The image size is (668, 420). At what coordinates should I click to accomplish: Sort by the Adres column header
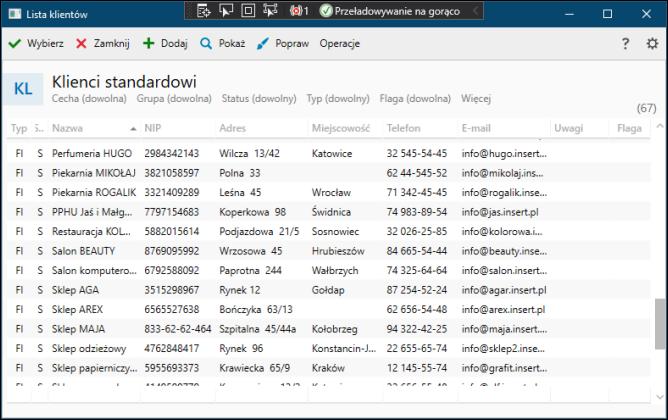tap(233, 128)
